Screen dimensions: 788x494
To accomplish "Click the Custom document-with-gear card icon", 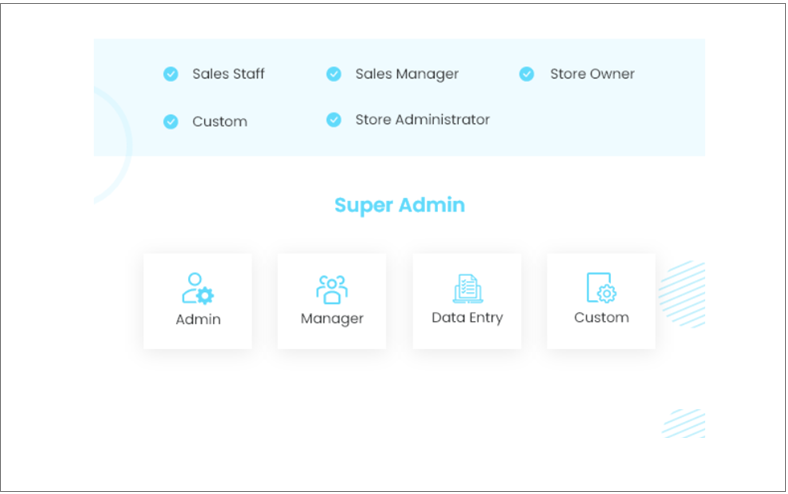I will pyautogui.click(x=601, y=288).
